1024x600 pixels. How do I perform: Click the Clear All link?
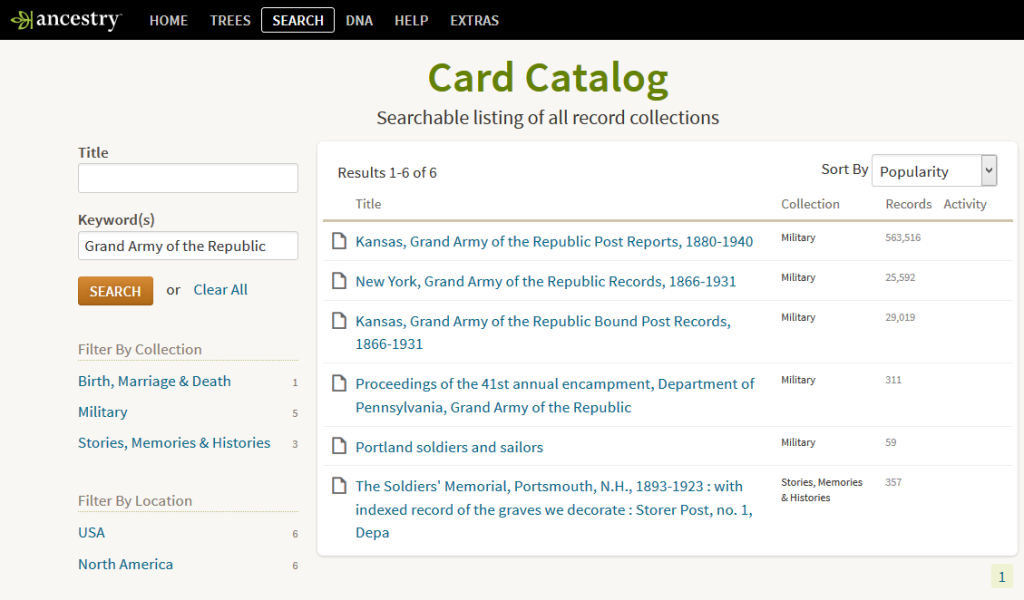(x=221, y=290)
